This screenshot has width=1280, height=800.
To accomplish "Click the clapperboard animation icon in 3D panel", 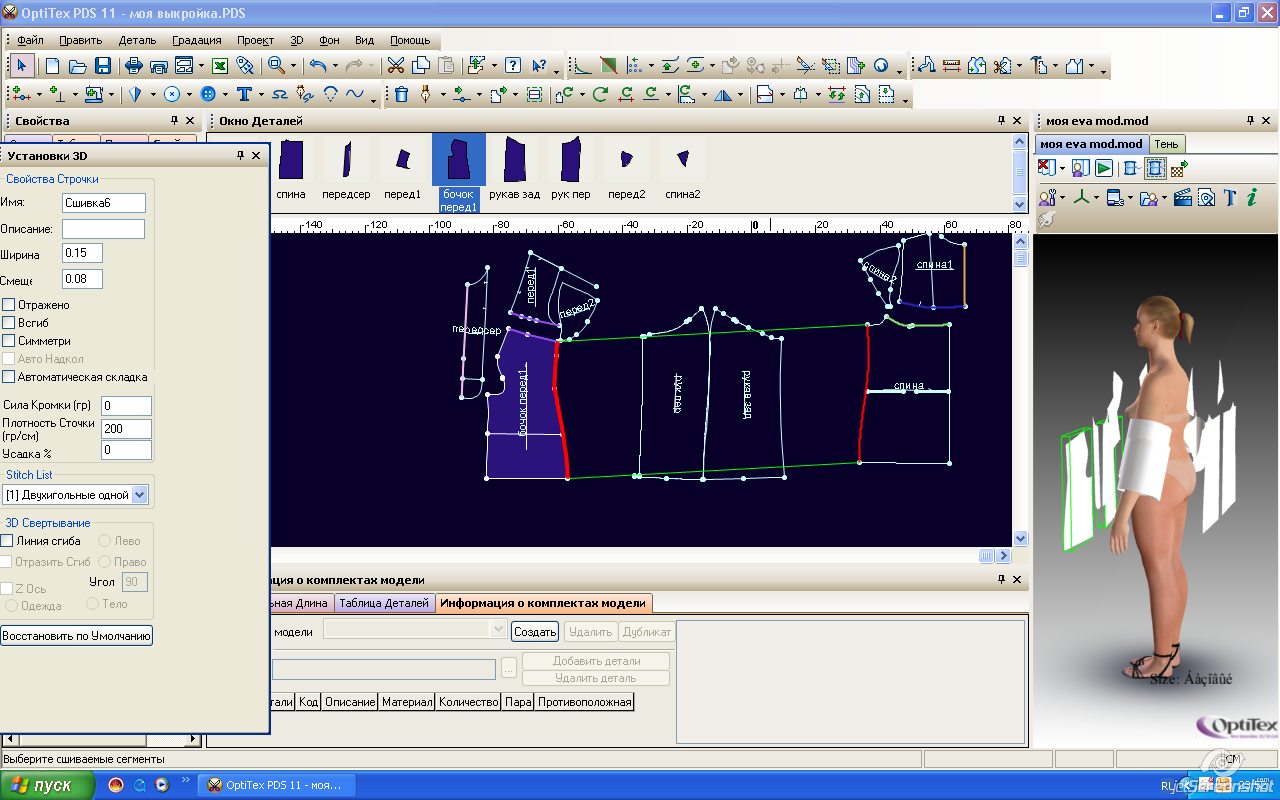I will (1183, 197).
